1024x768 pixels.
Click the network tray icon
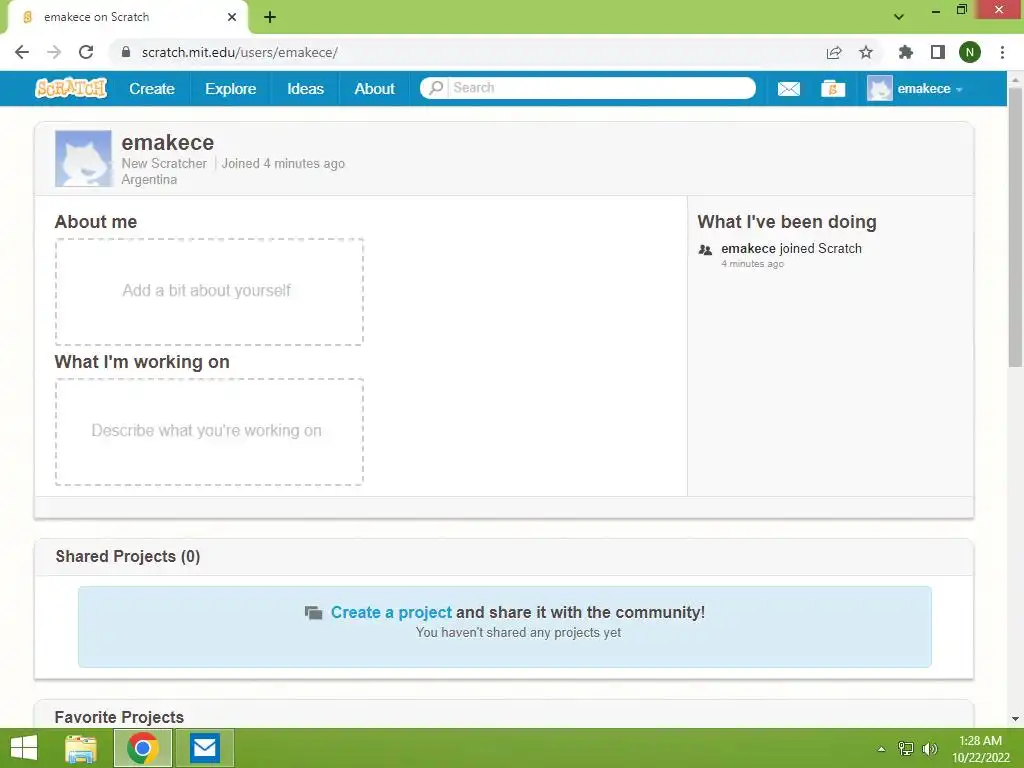[906, 748]
